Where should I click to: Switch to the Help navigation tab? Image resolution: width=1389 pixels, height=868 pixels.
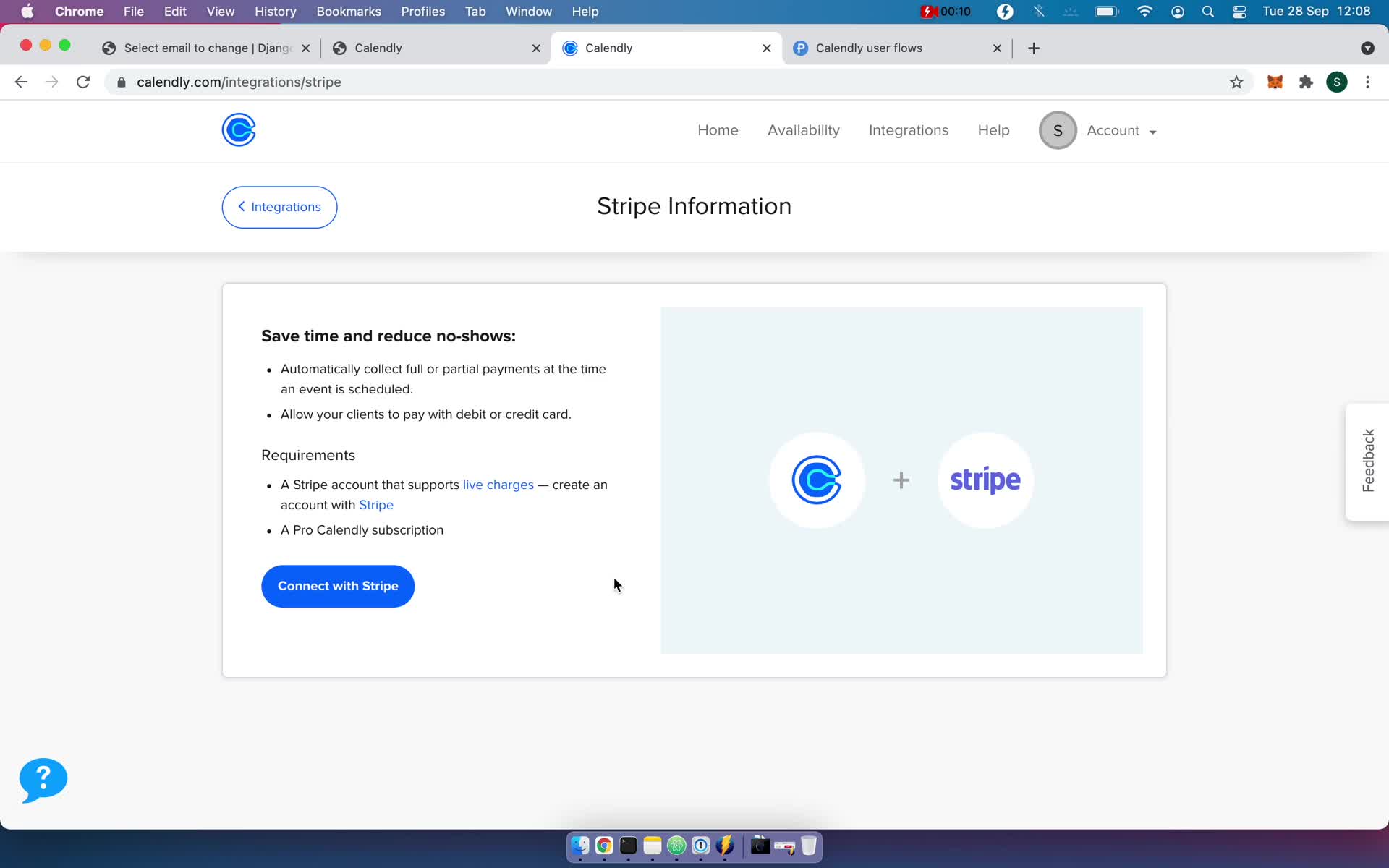[994, 130]
